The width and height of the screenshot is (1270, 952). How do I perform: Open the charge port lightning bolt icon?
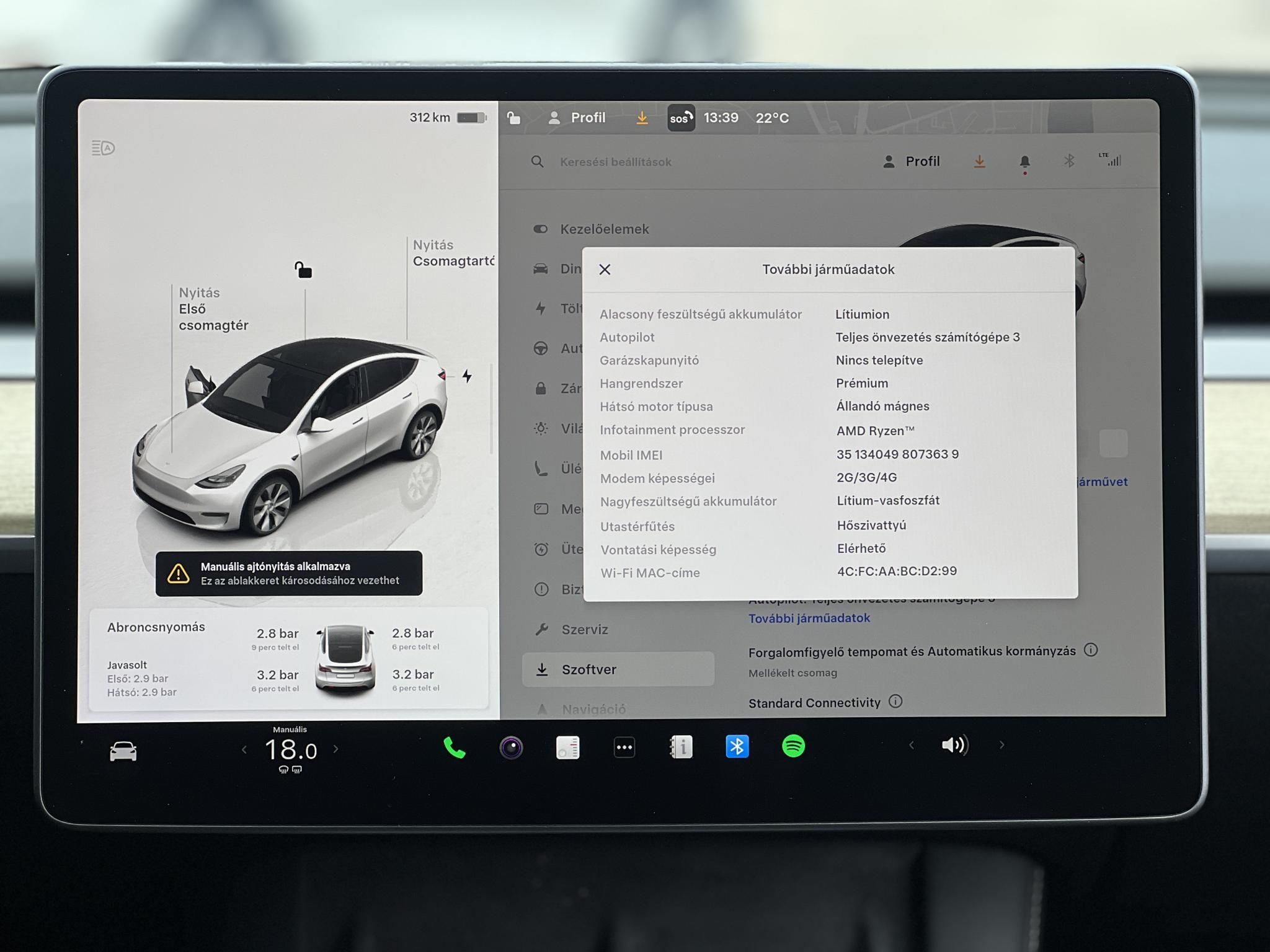[x=467, y=376]
